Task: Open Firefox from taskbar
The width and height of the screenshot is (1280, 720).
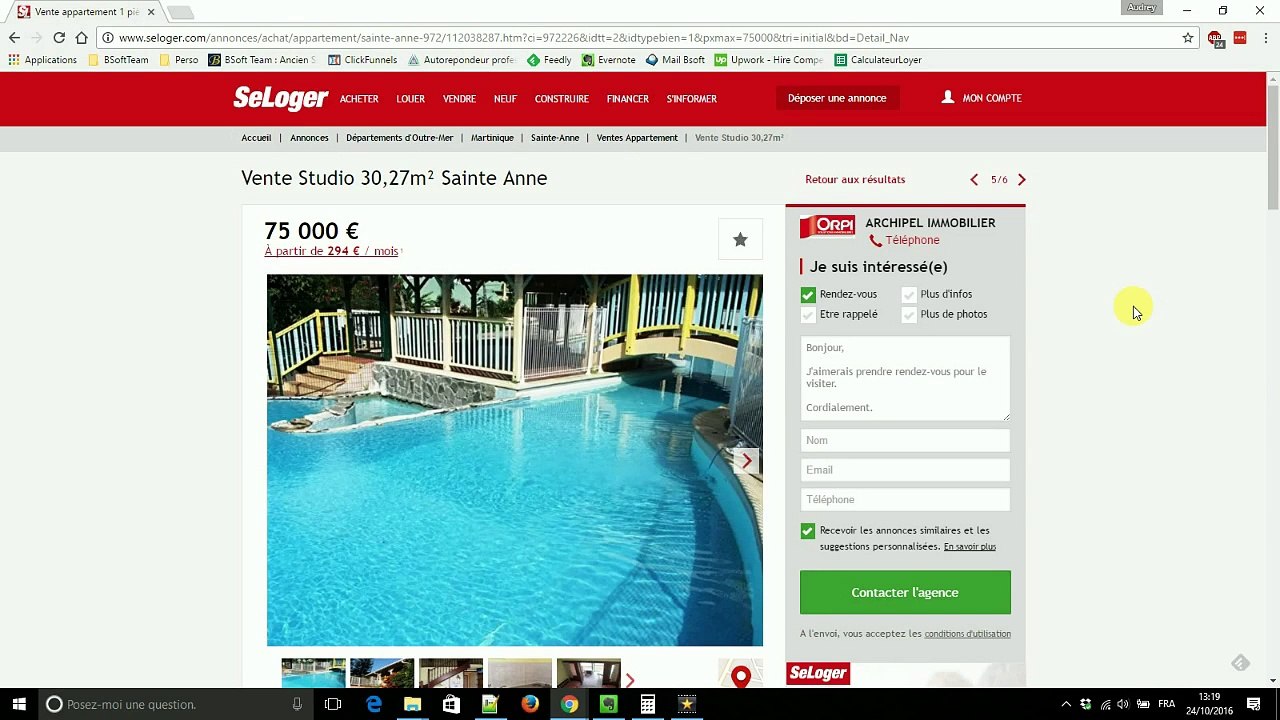Action: [530, 704]
